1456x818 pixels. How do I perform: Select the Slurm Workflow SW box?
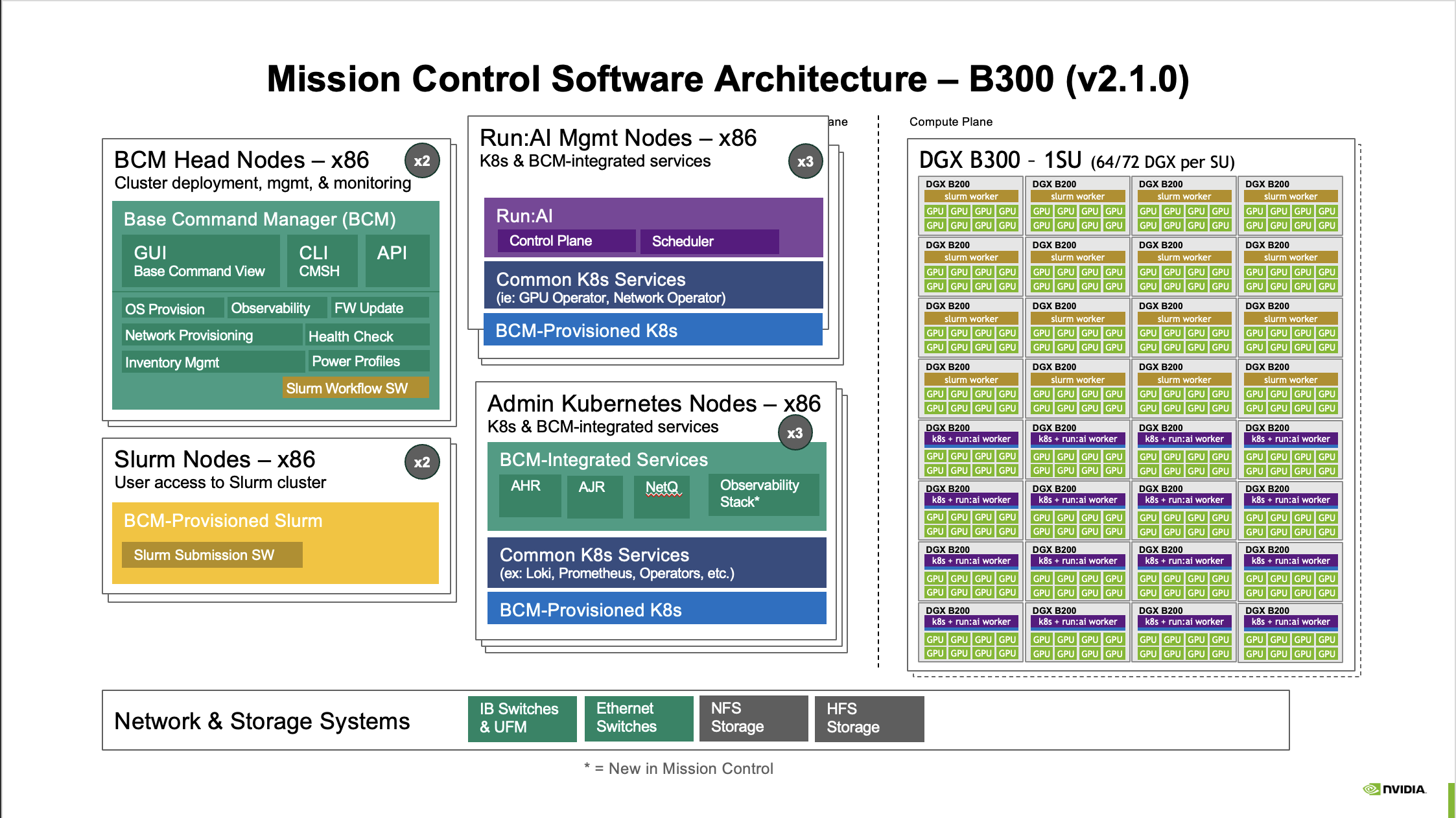(355, 388)
